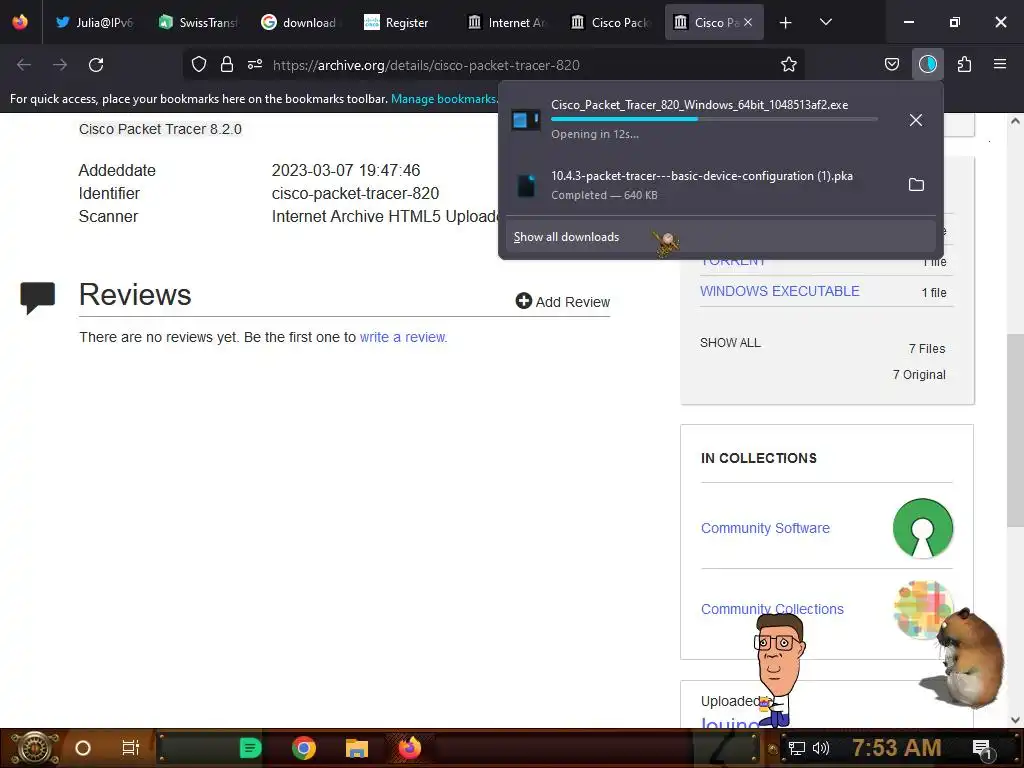Open the Save to Pocket icon
Screen dimensions: 1024x768
(892, 65)
